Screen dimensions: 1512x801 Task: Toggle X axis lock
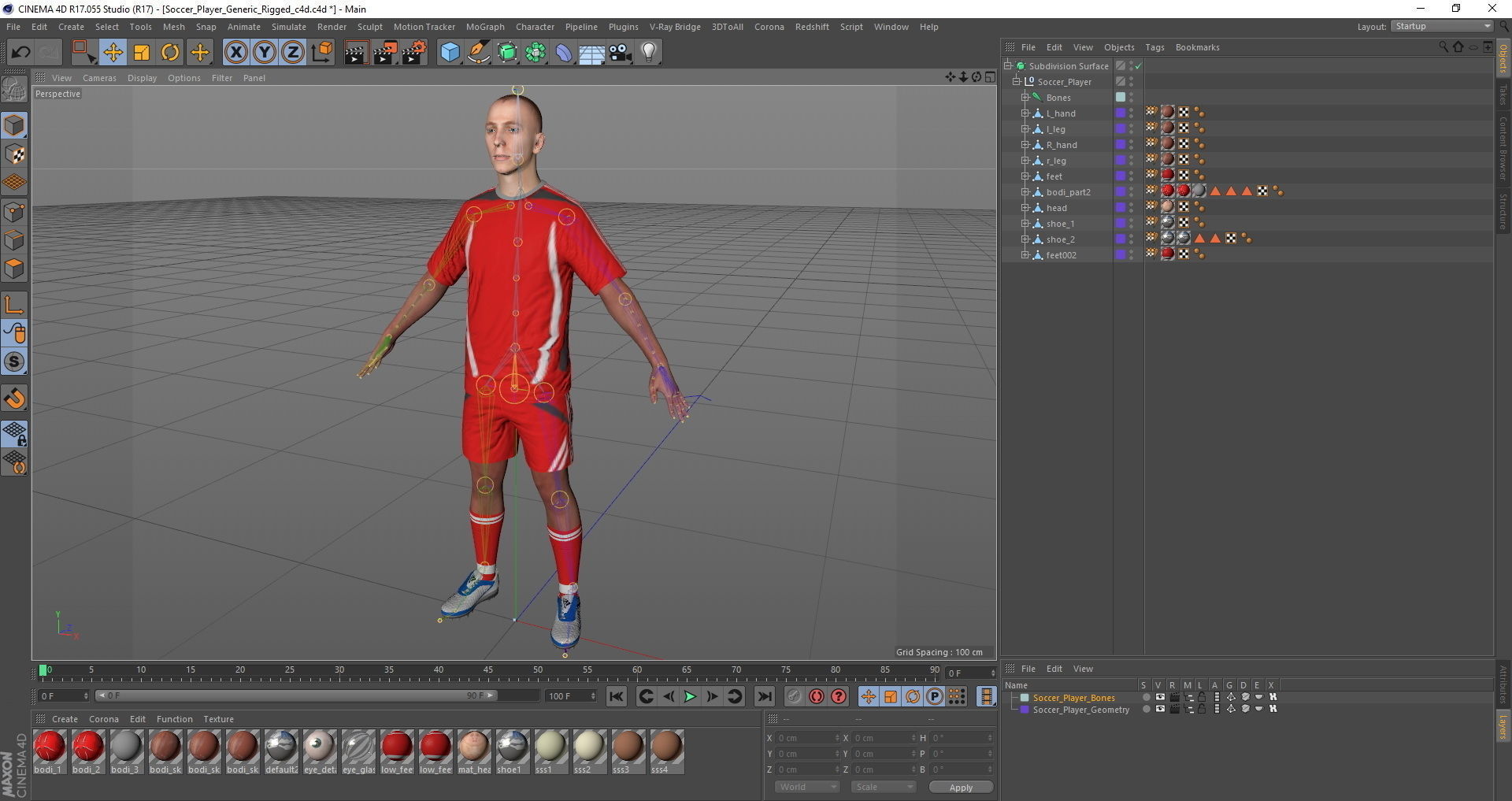point(235,53)
